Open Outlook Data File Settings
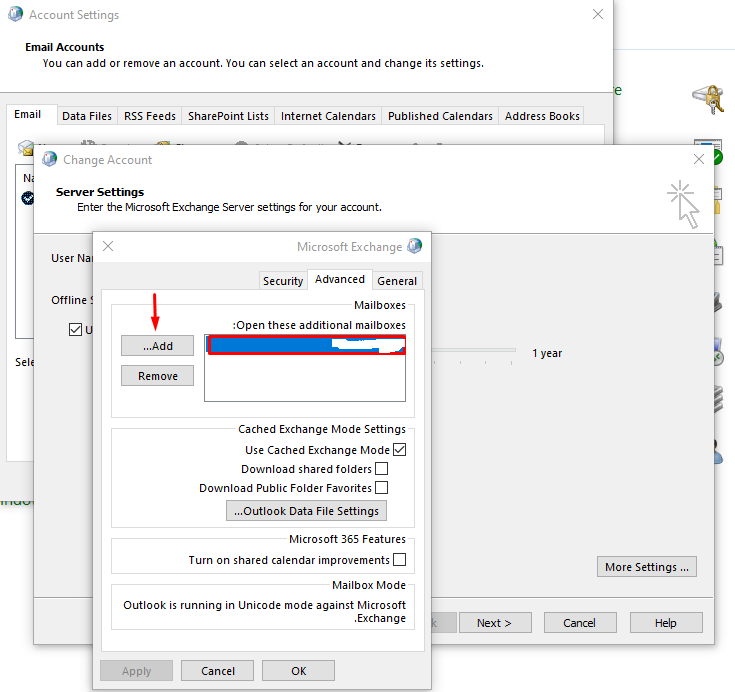 tap(306, 511)
